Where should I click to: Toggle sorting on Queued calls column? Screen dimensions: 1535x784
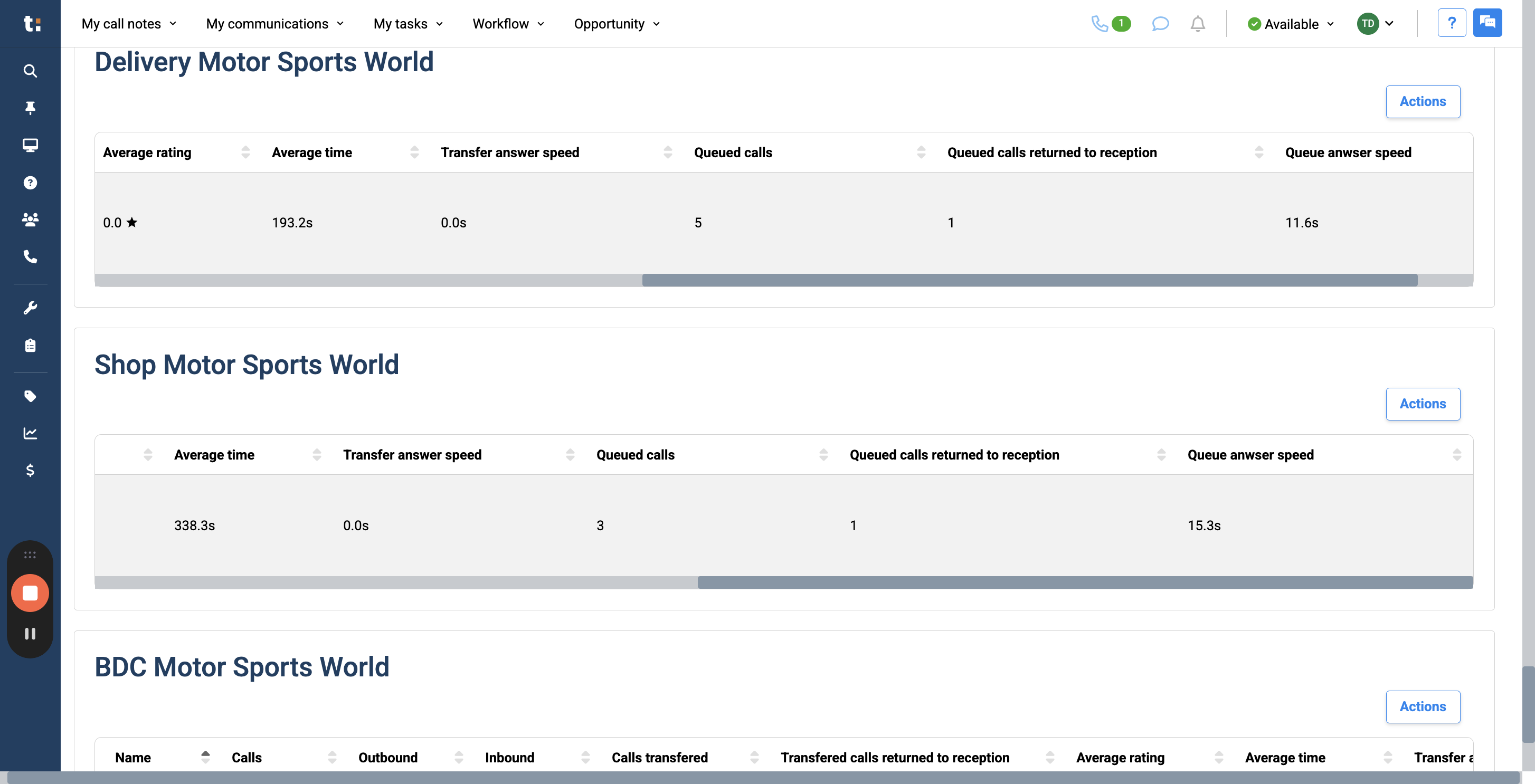click(x=921, y=152)
